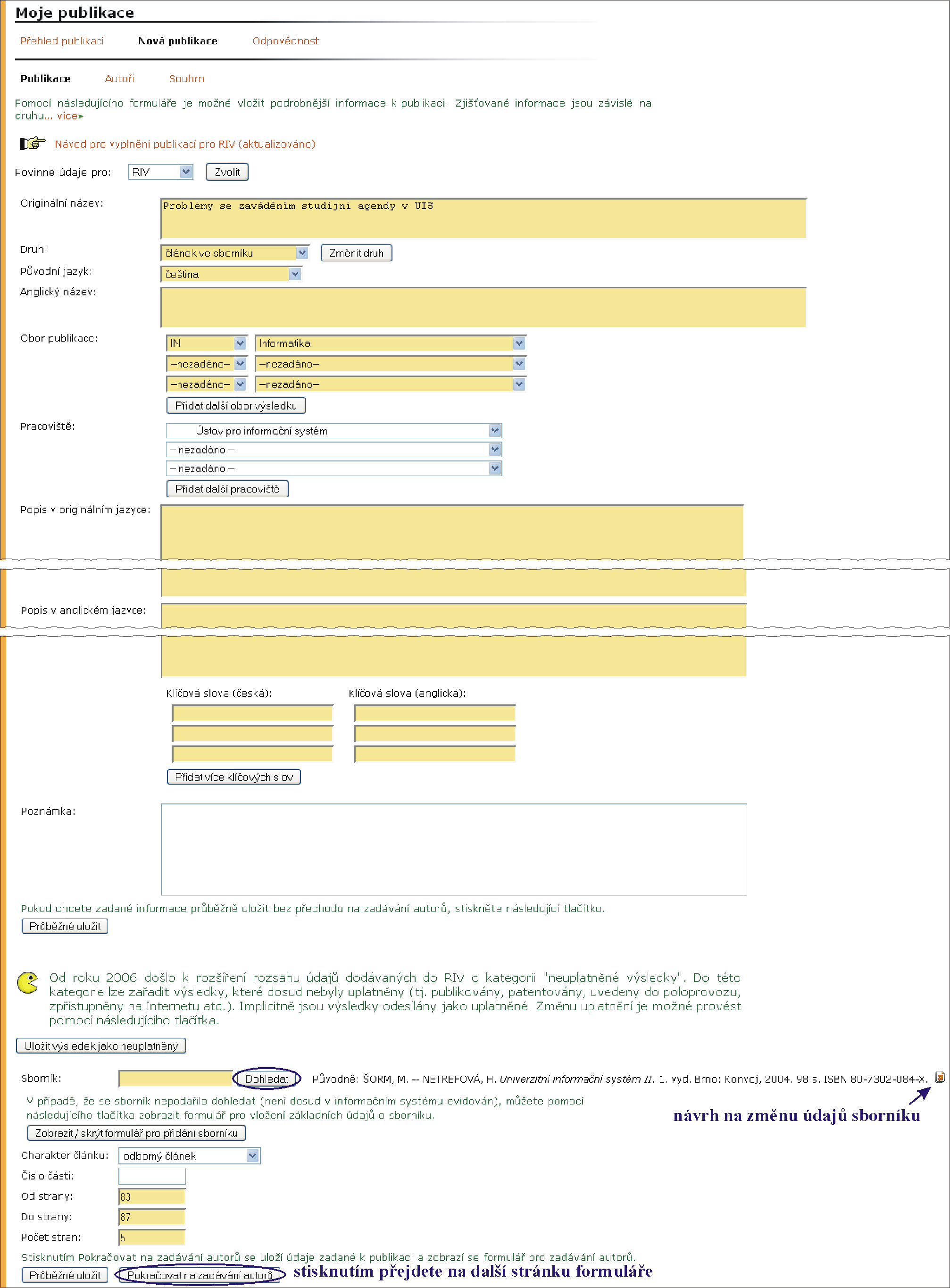This screenshot has height=1288, width=950.
Task: Click into the Poznámka text area
Action: pyautogui.click(x=454, y=850)
